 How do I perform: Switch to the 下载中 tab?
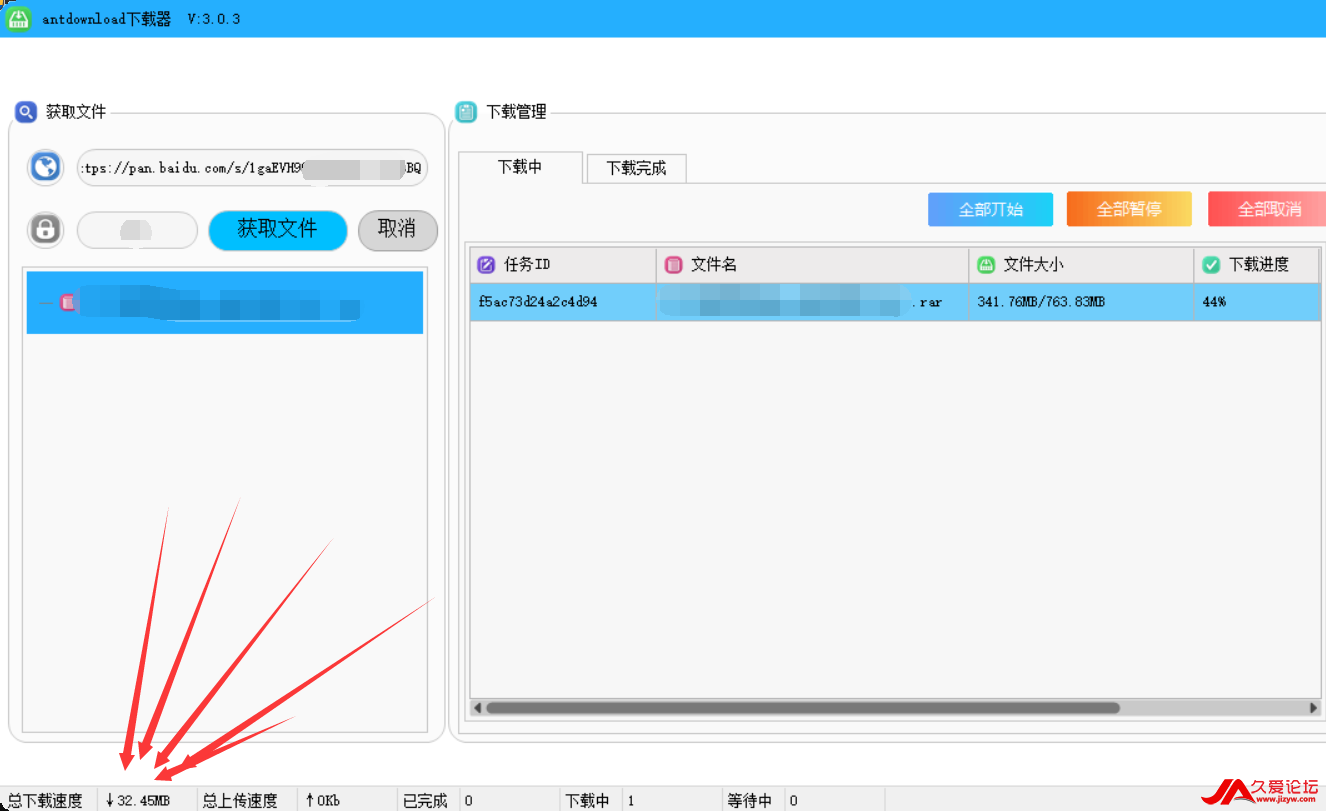tap(520, 167)
